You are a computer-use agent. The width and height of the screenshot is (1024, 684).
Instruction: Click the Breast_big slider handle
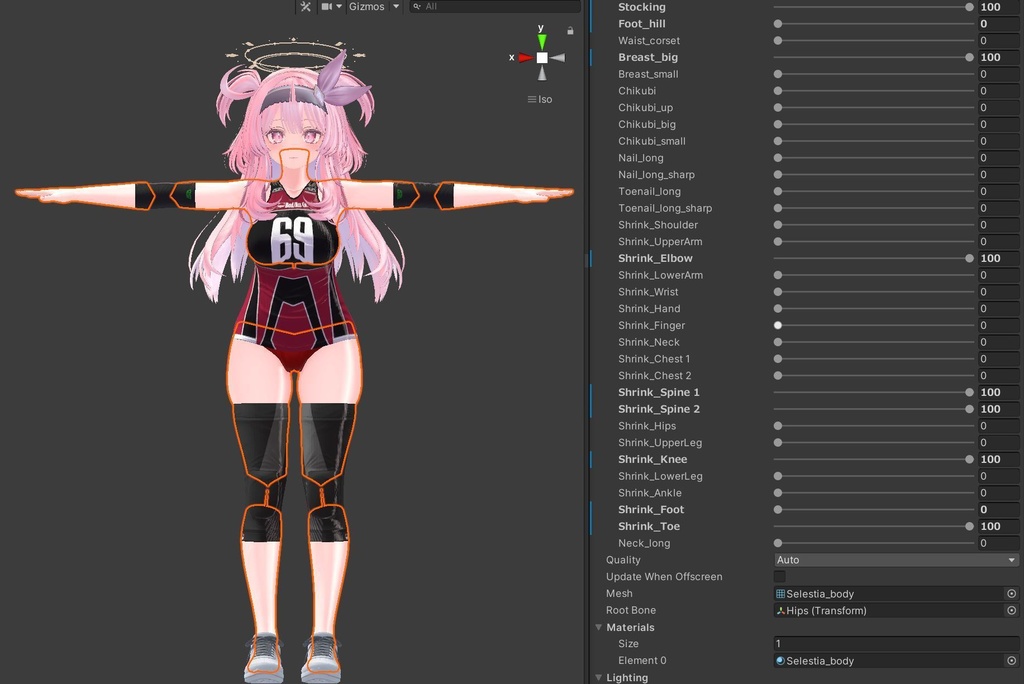tap(969, 57)
